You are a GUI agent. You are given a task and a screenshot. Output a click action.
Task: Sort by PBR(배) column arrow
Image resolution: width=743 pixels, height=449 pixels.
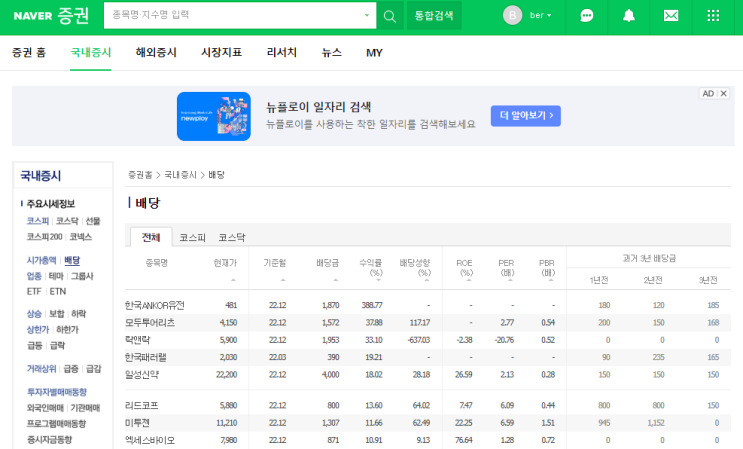pyautogui.click(x=551, y=280)
